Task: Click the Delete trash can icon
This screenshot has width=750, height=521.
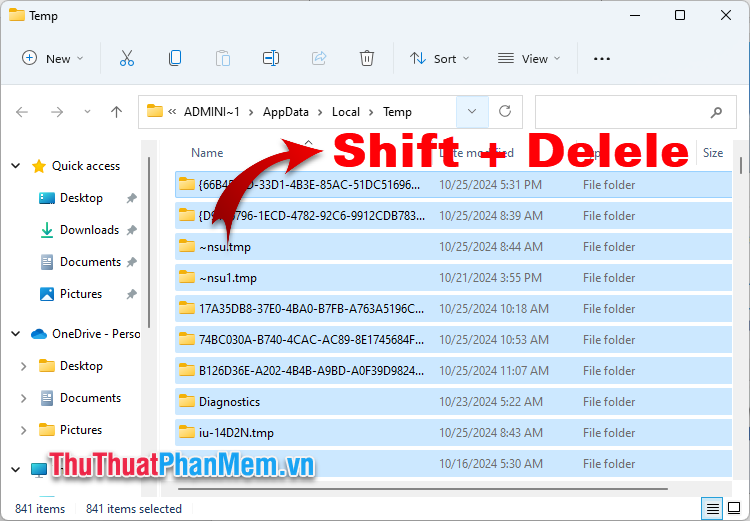Action: 367,58
